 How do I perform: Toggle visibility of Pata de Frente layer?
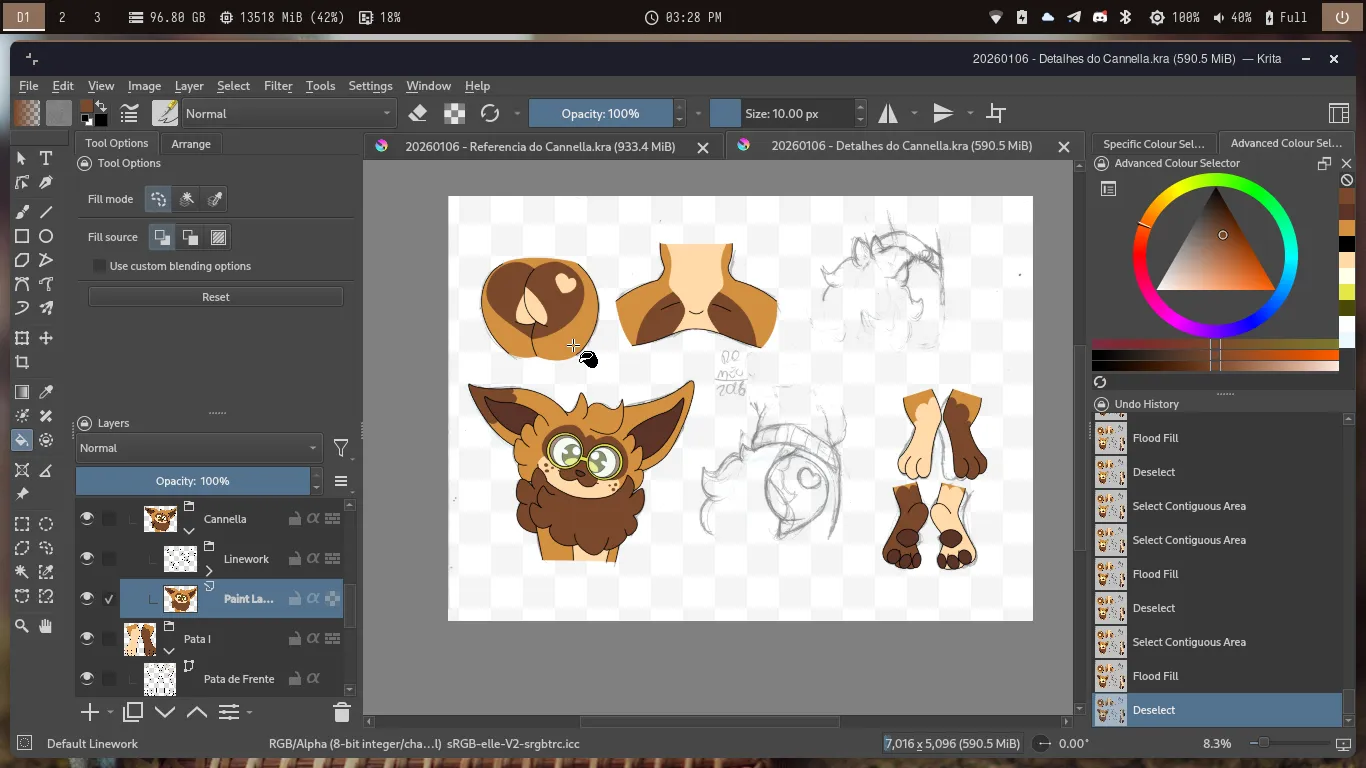pos(87,678)
